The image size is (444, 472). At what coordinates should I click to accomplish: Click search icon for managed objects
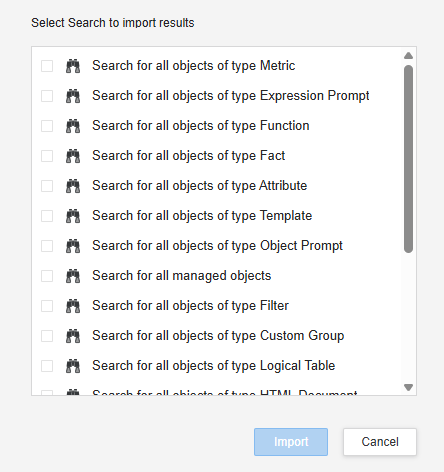pos(73,276)
